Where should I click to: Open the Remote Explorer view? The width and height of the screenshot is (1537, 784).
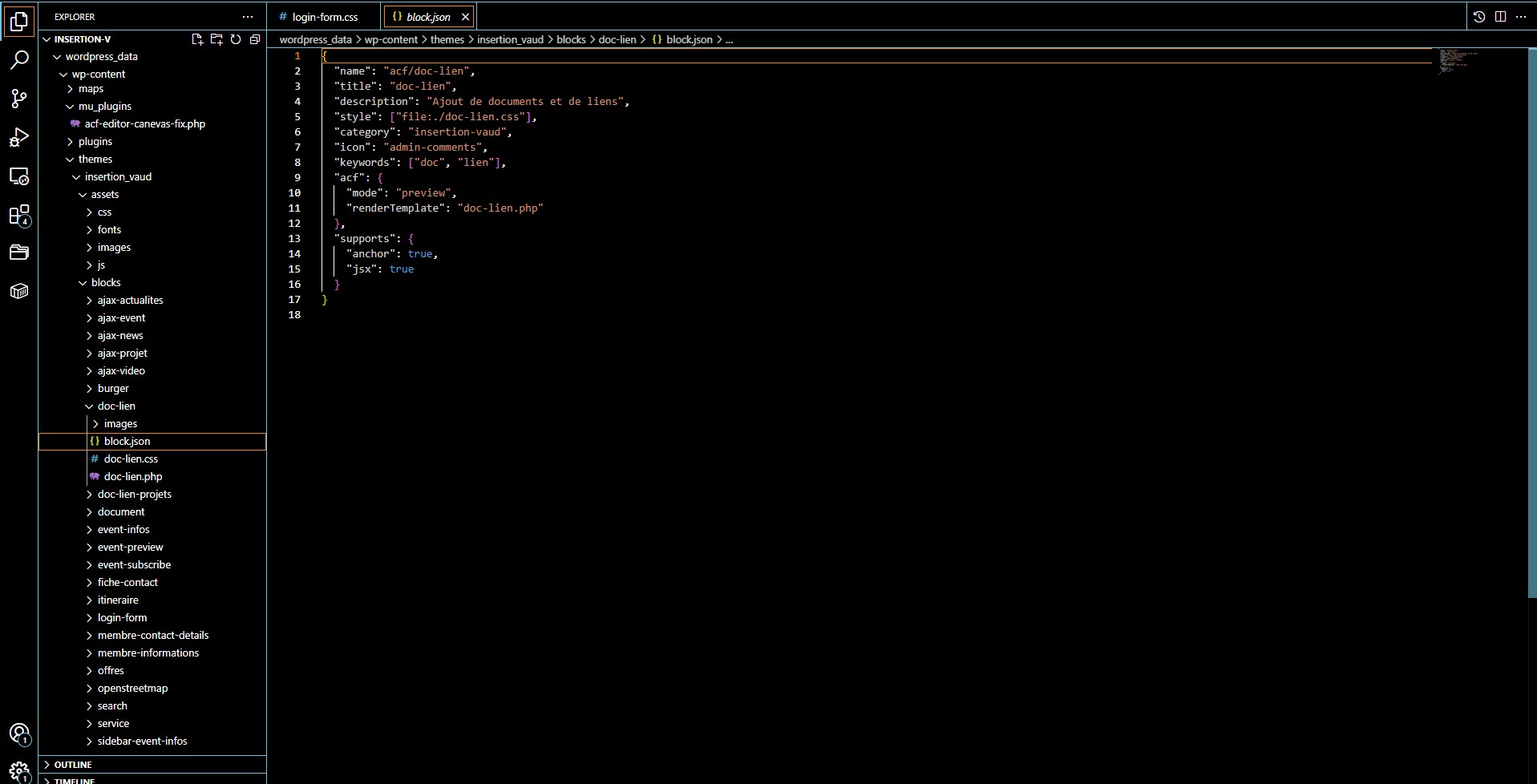pos(19,176)
